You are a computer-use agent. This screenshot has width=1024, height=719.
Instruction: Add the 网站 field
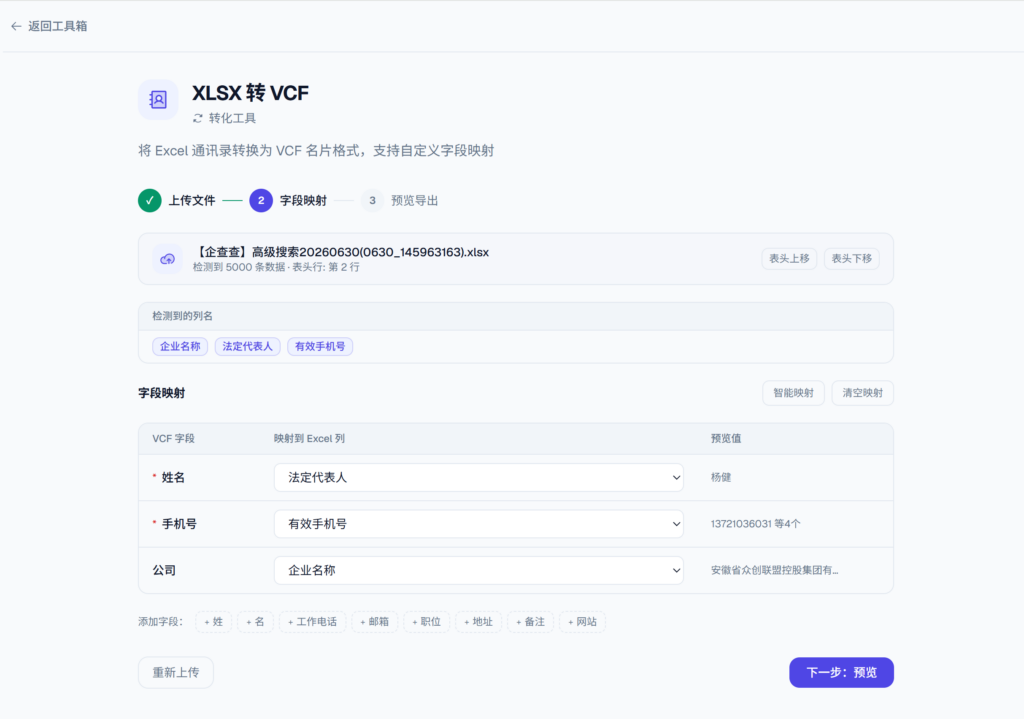[x=583, y=622]
